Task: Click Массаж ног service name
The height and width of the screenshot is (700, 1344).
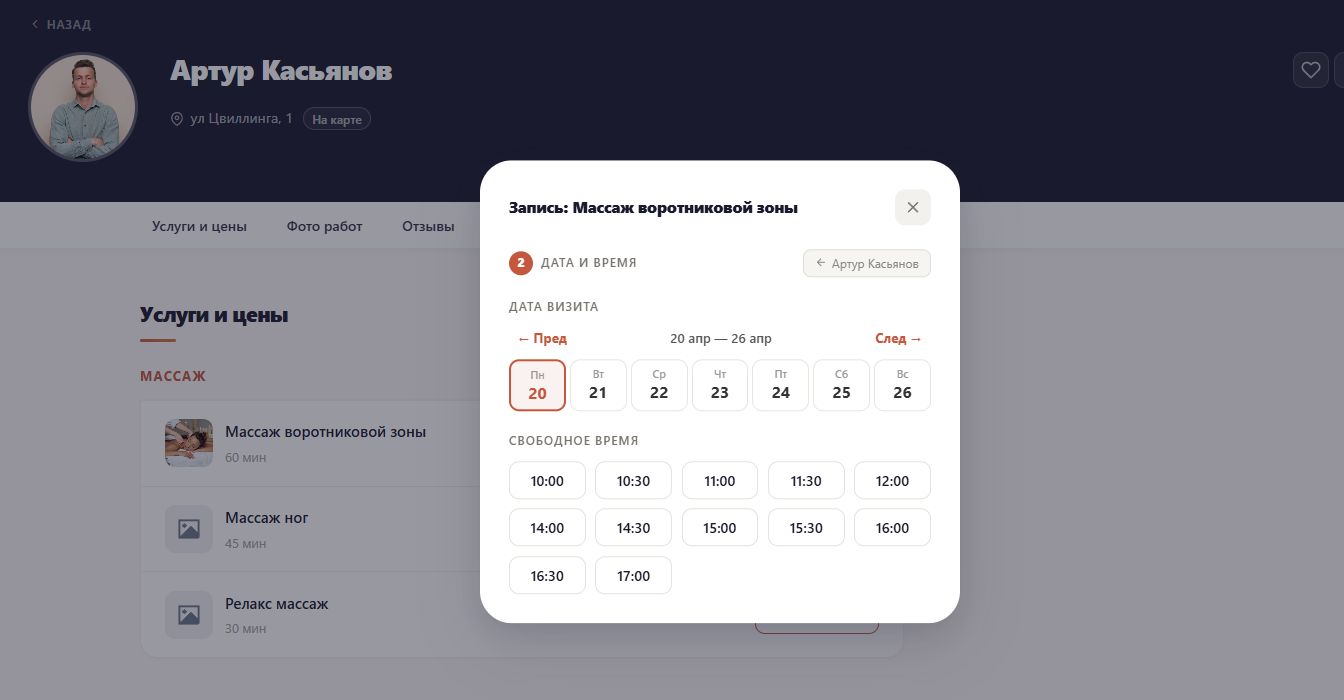Action: [267, 518]
